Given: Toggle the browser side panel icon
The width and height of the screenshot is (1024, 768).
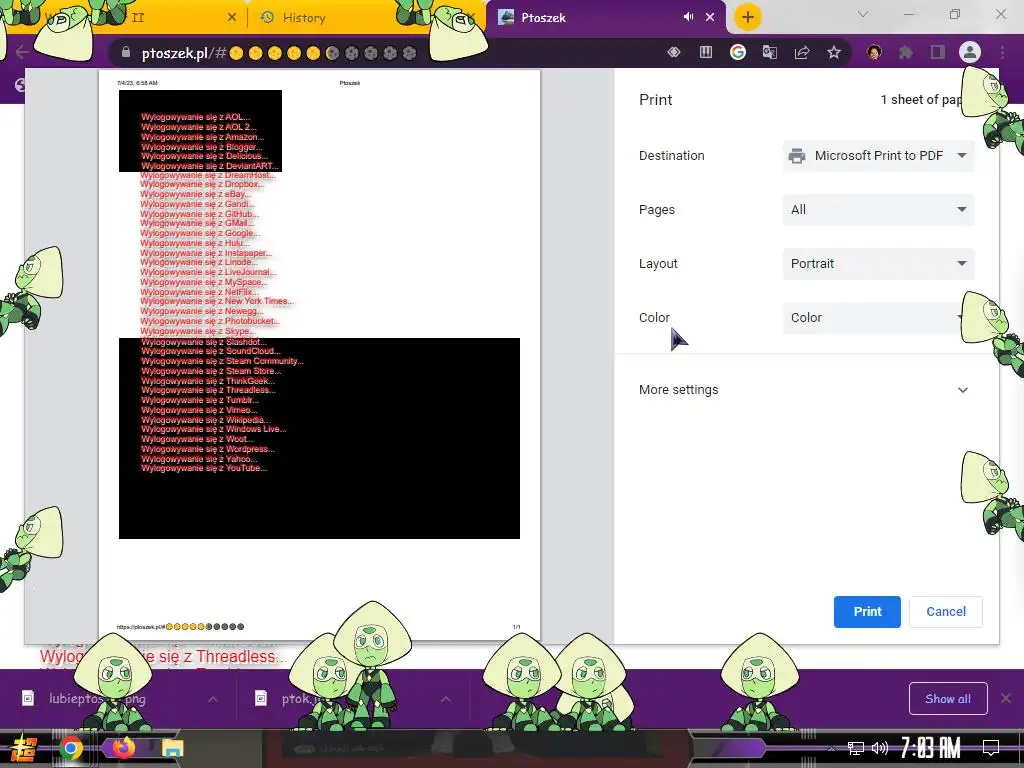Looking at the screenshot, I should pos(938,52).
